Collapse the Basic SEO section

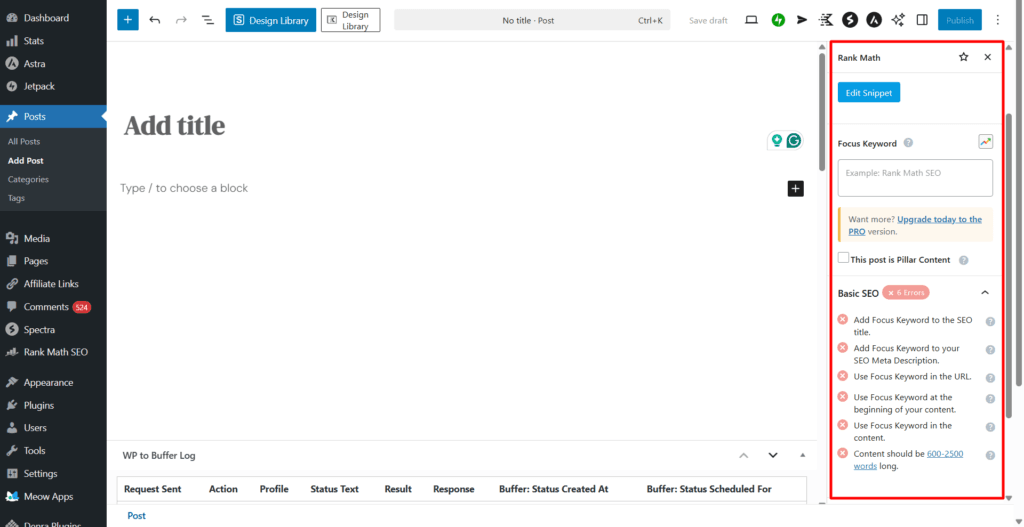985,293
